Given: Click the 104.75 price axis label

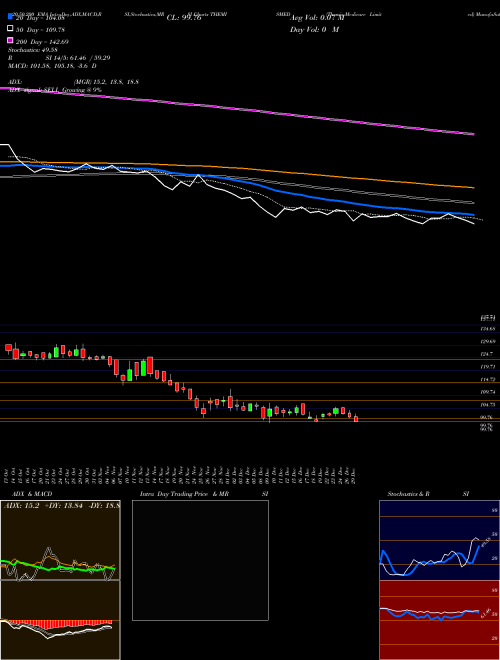Looking at the screenshot, I should click(x=487, y=405).
